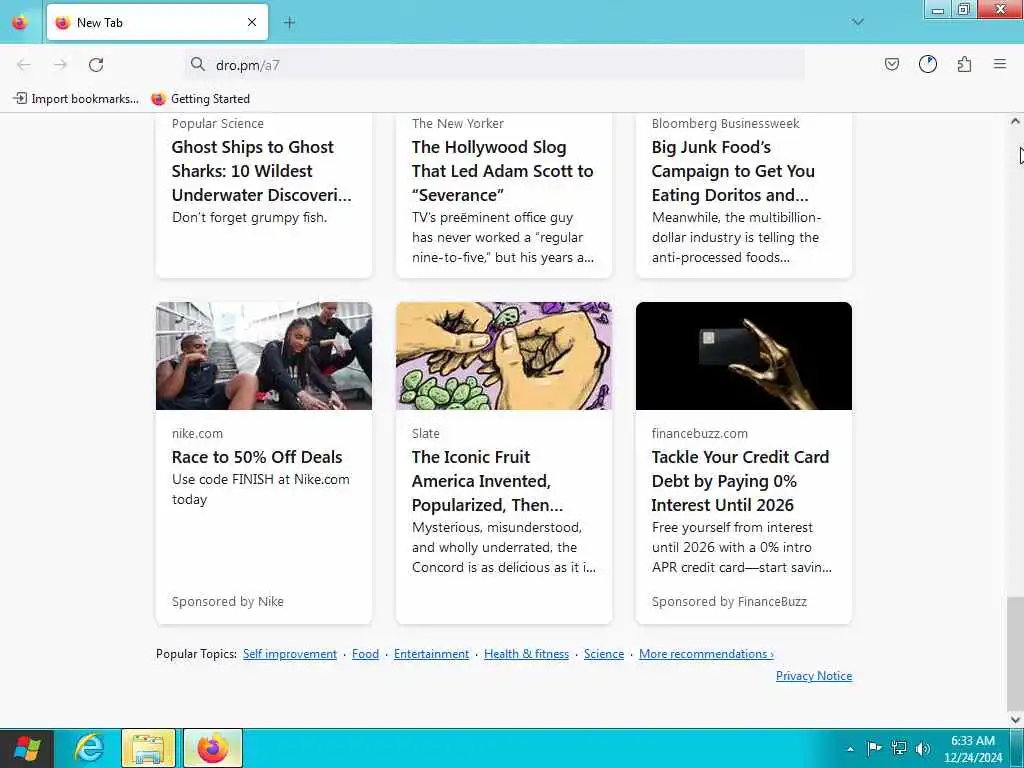Open Health & fitness topic

point(526,654)
